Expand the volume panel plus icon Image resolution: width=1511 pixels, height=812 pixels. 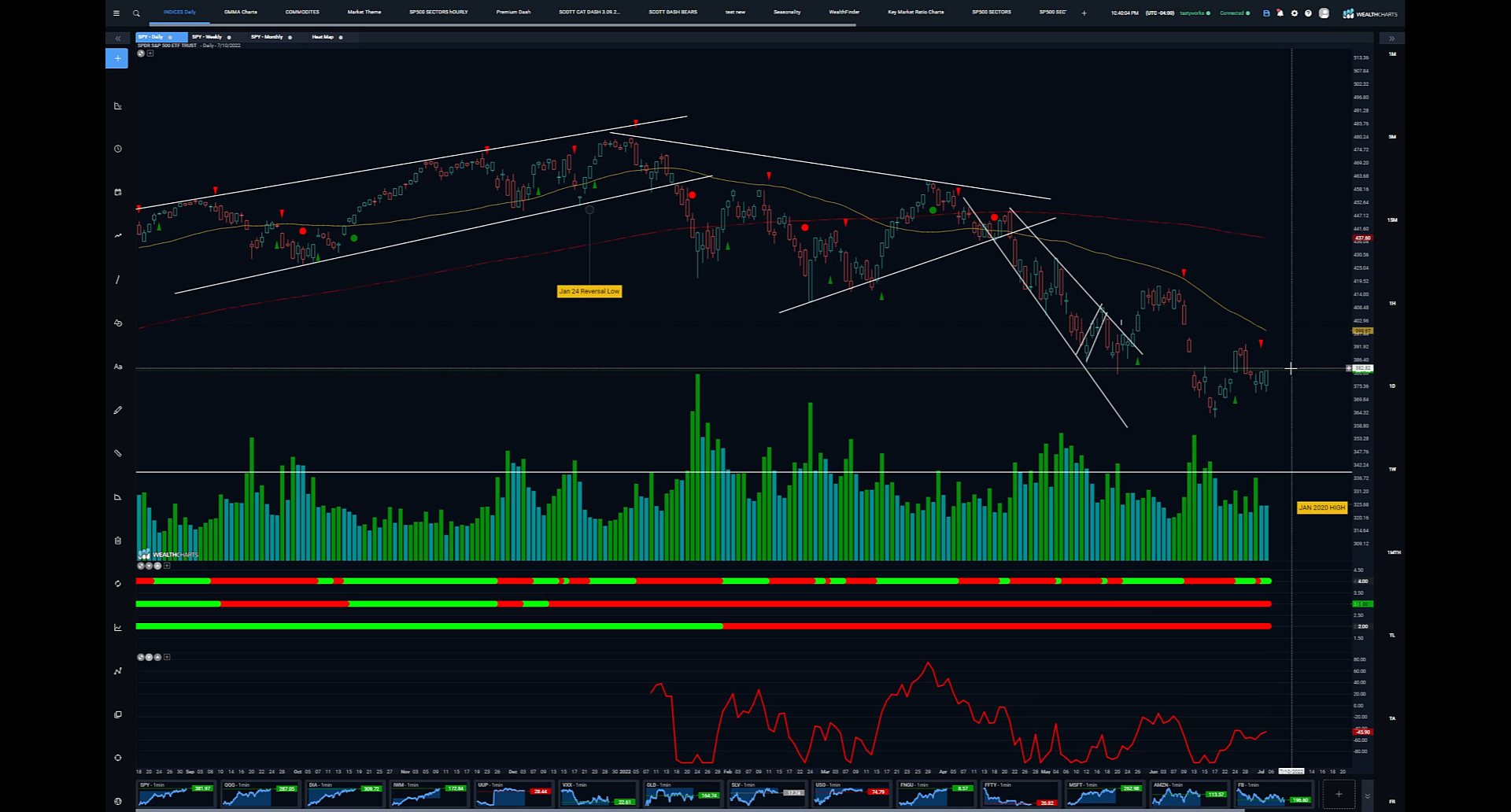click(167, 566)
